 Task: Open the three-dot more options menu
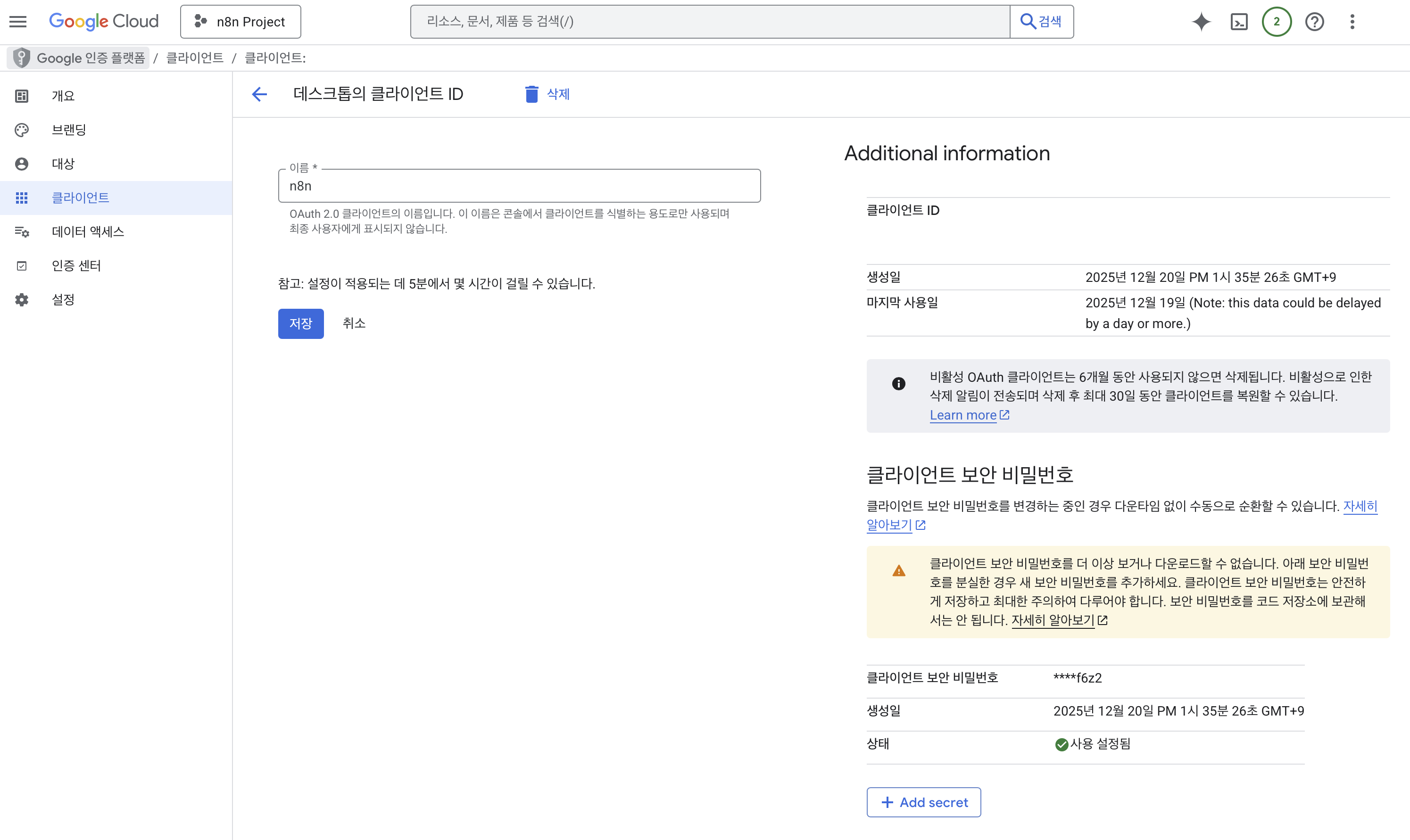pyautogui.click(x=1352, y=22)
